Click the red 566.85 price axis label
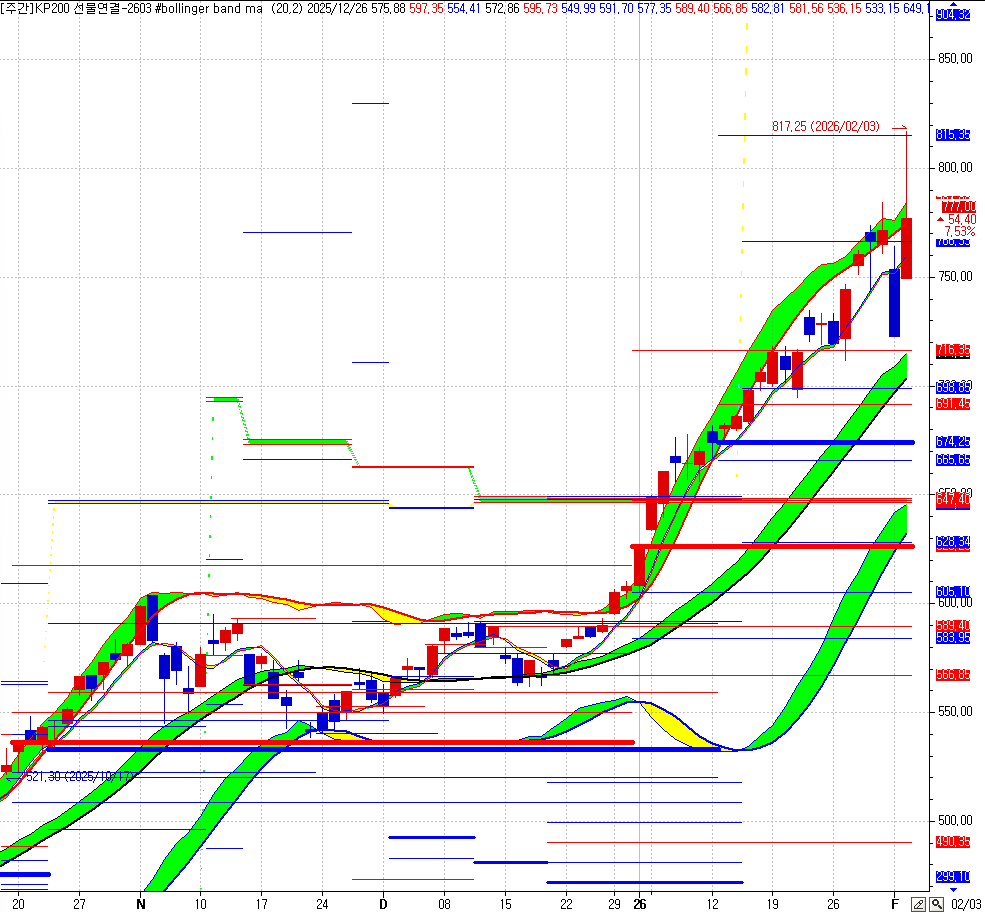 (953, 675)
